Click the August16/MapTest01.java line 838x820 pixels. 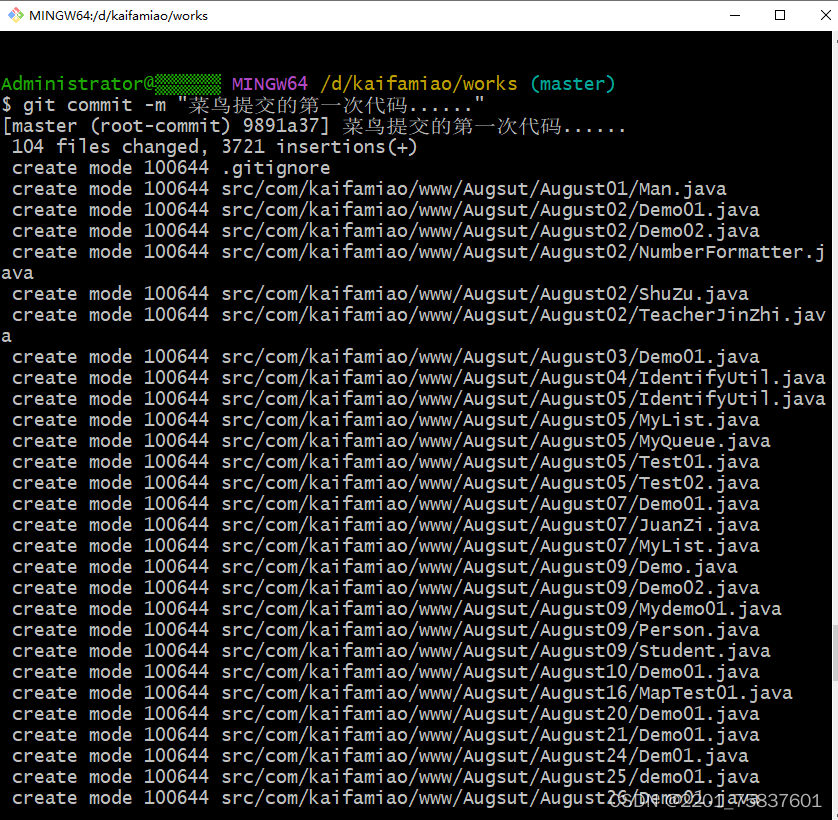coord(402,693)
